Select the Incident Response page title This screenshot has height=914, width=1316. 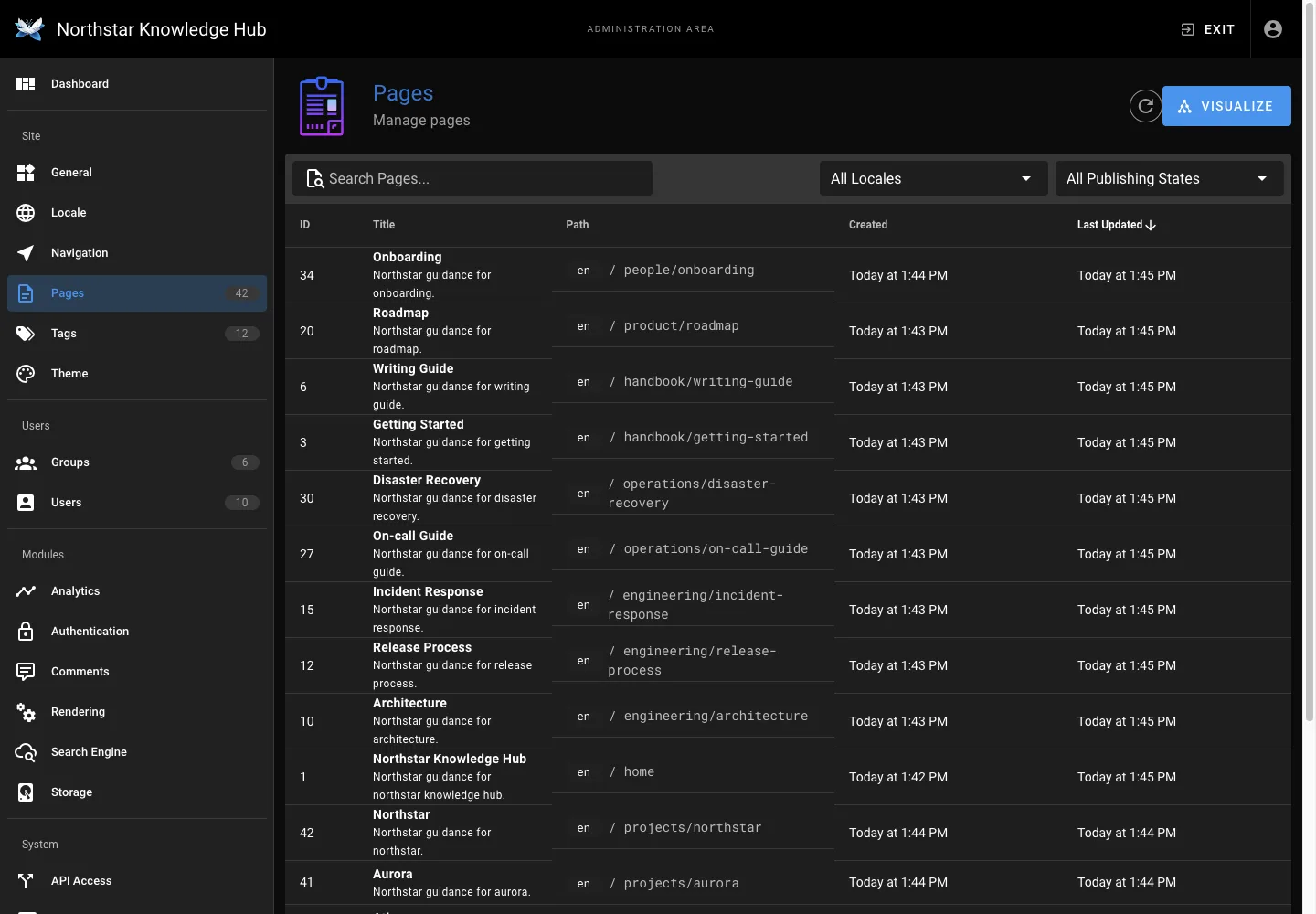tap(428, 591)
